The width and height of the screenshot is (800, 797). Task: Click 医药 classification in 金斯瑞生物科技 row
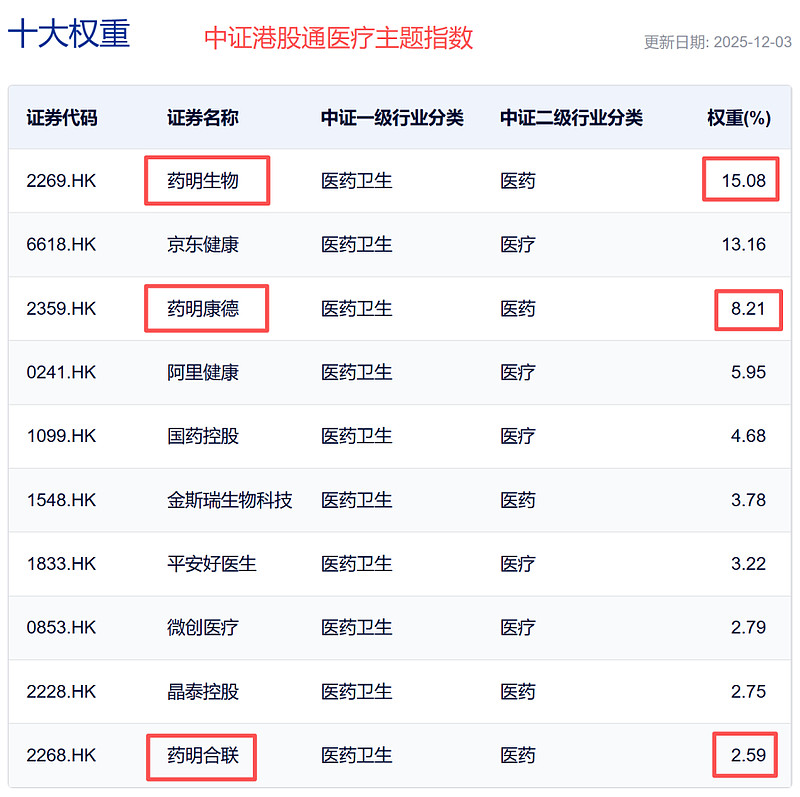tap(517, 500)
